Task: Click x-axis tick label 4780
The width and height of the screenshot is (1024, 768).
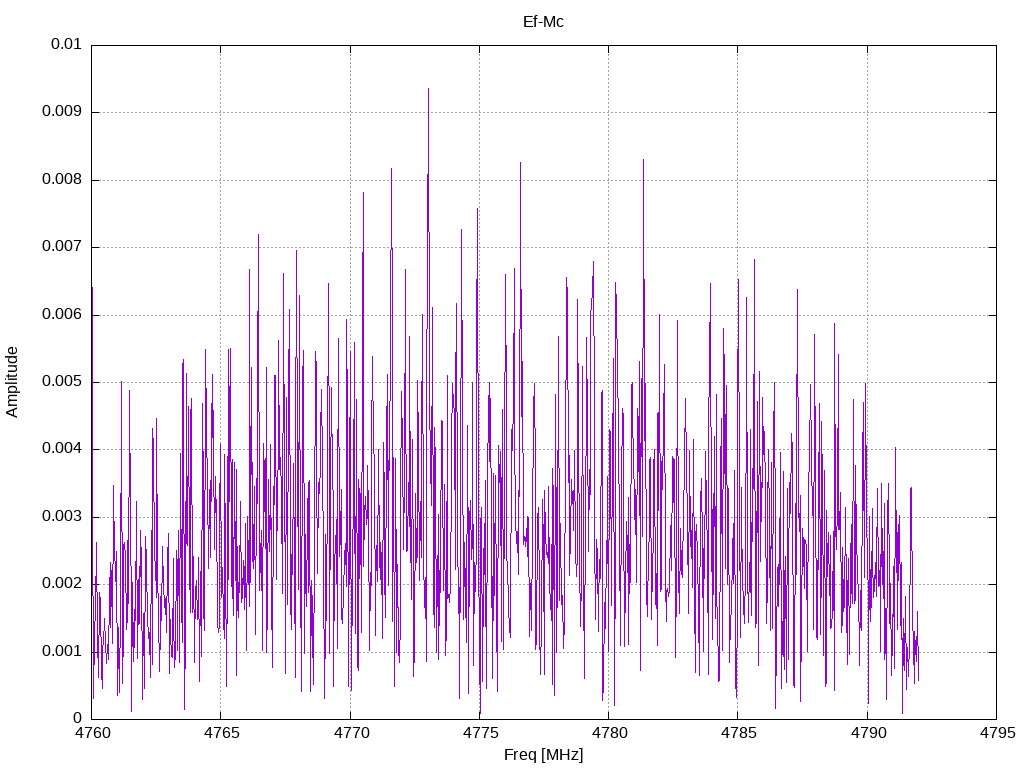Action: 609,733
